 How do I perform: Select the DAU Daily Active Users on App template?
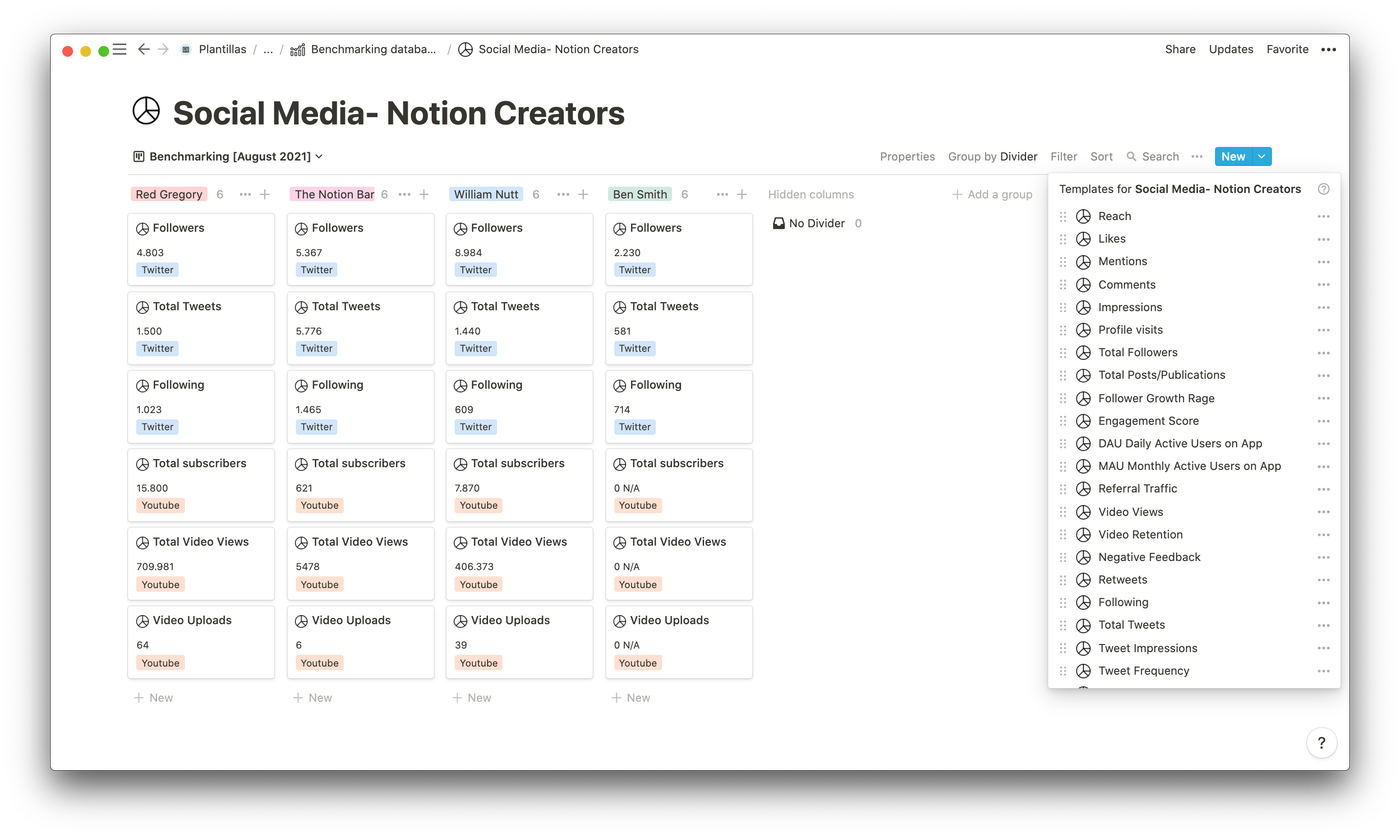[x=1194, y=444]
